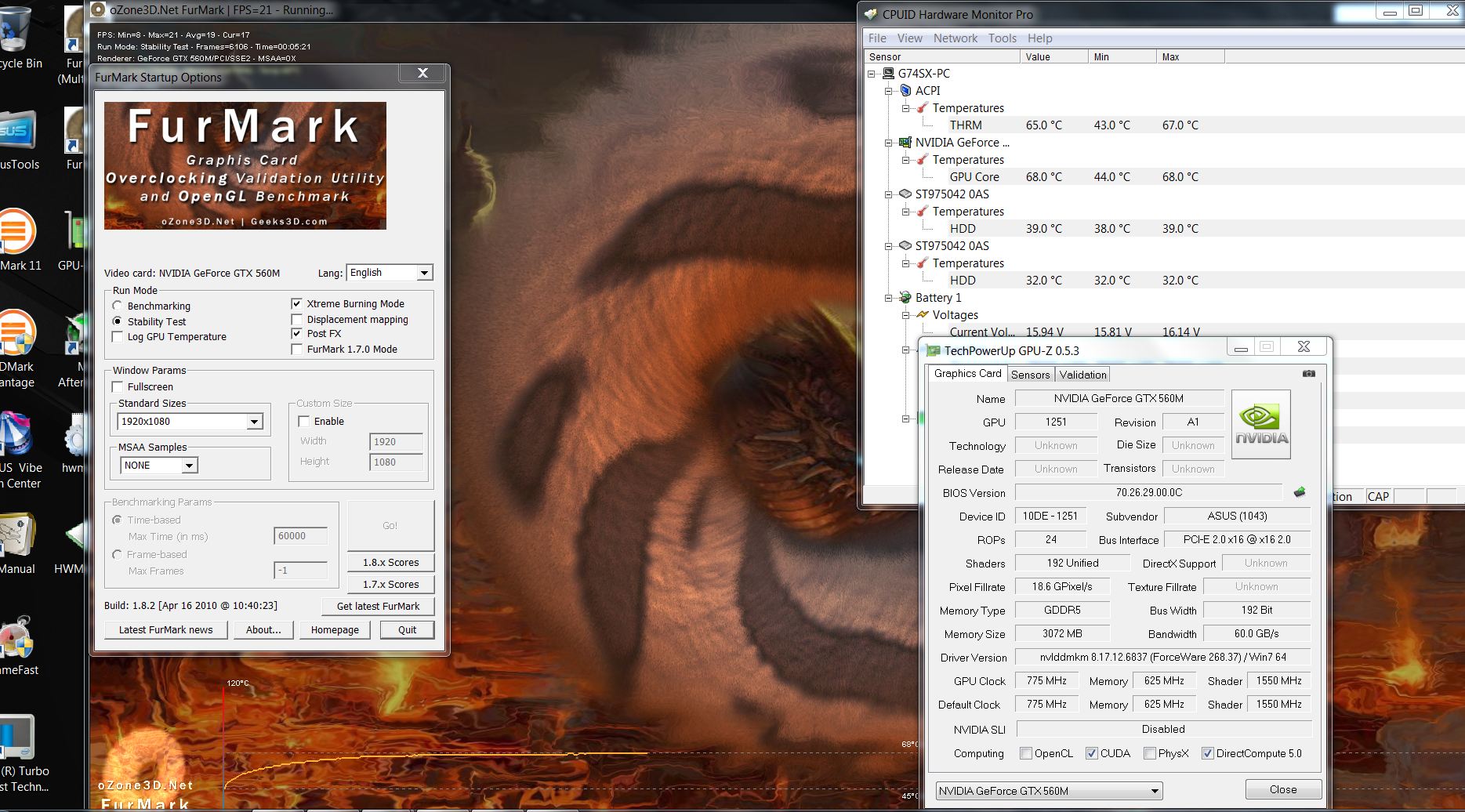Open the Manual desktop icon
The image size is (1465, 812).
(x=17, y=535)
